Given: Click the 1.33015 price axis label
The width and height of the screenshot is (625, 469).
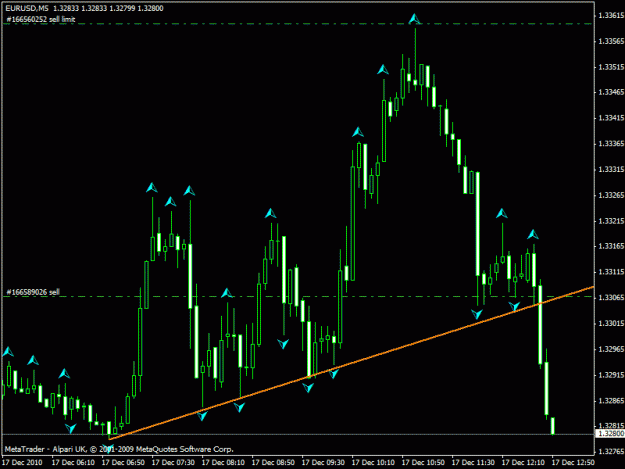Looking at the screenshot, I should coord(611,323).
